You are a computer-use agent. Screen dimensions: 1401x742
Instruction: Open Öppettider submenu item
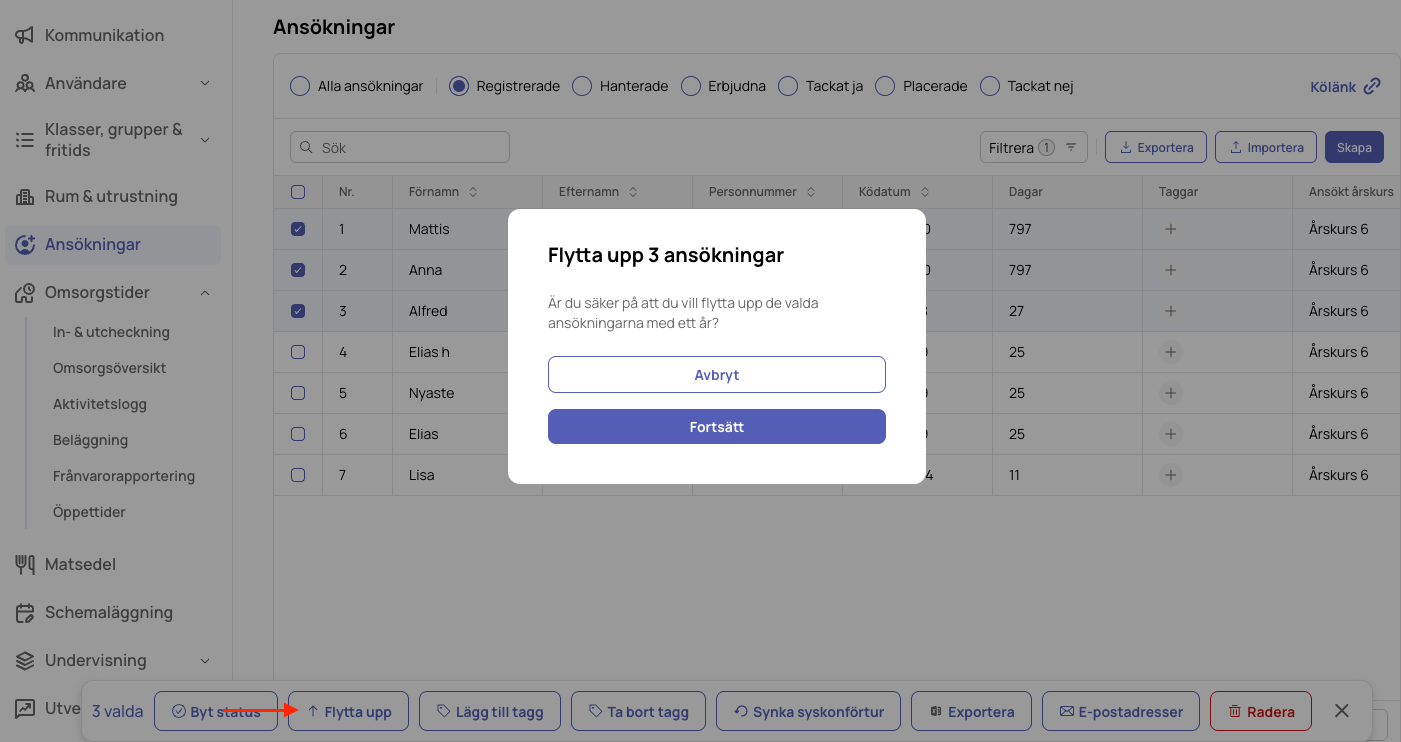89,512
